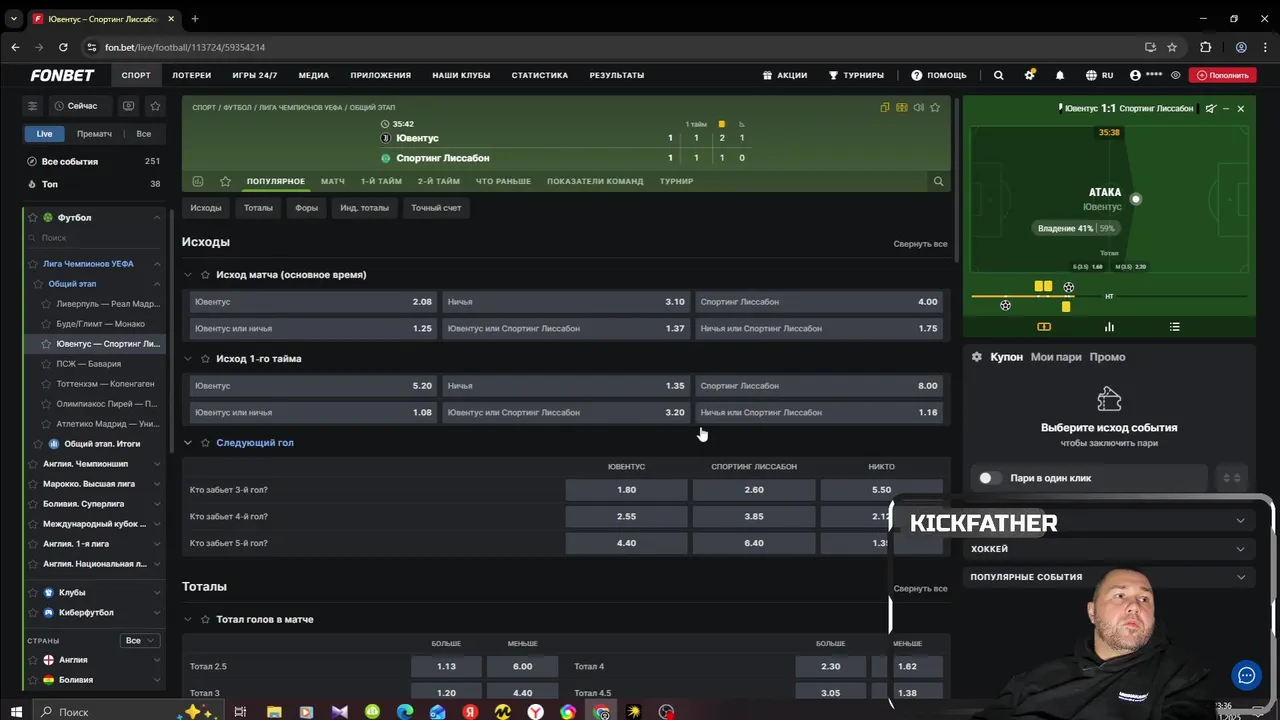Favorite Тотал голов в матче star

tap(205, 619)
